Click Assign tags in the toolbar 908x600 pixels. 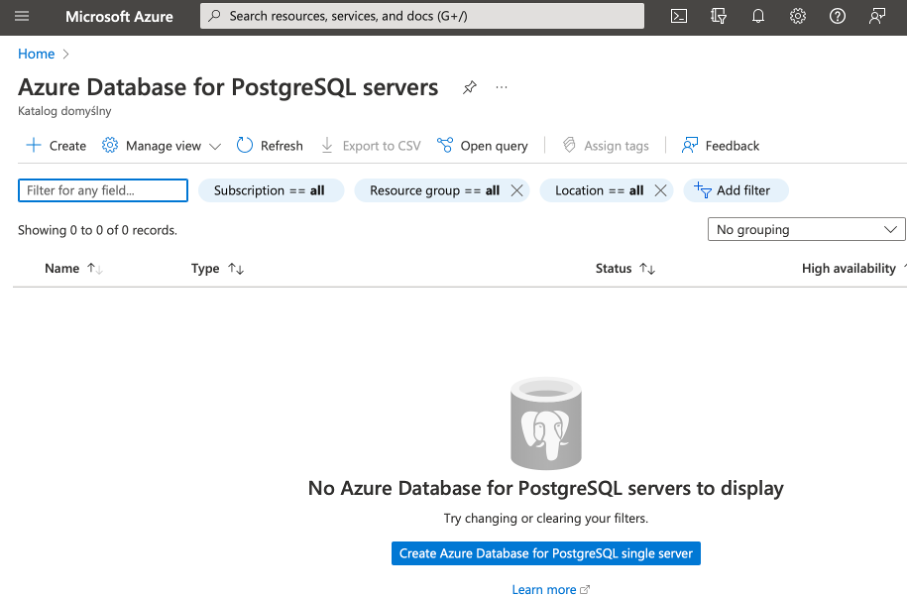(606, 145)
